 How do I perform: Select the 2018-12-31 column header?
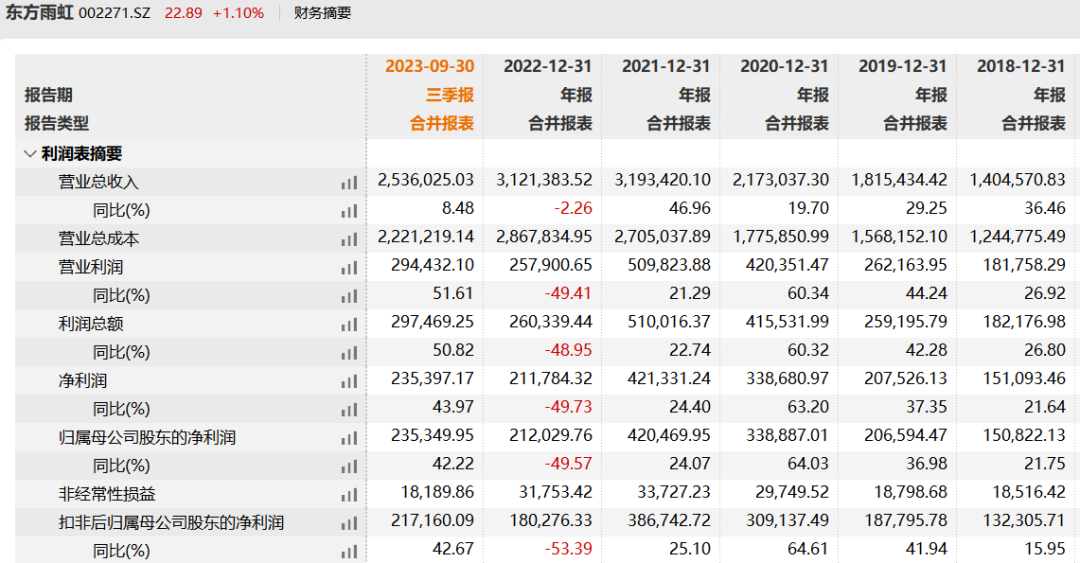click(x=1020, y=66)
